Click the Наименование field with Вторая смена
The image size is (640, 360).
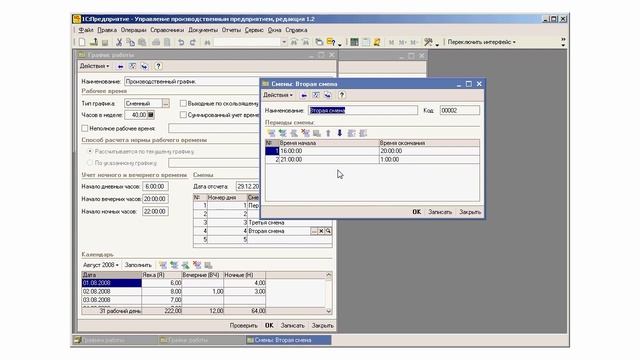click(363, 110)
